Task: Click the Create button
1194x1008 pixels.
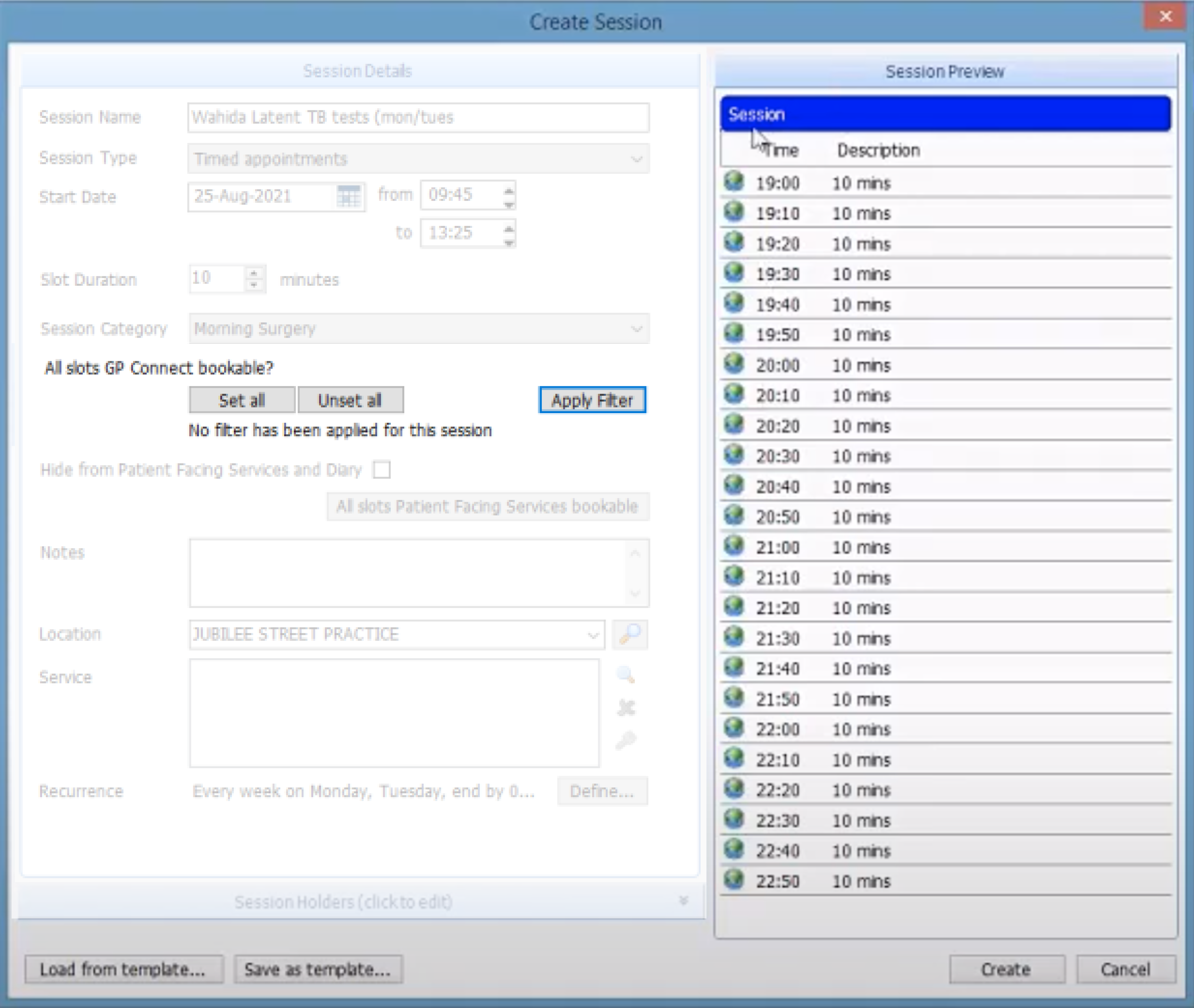Action: tap(1007, 969)
